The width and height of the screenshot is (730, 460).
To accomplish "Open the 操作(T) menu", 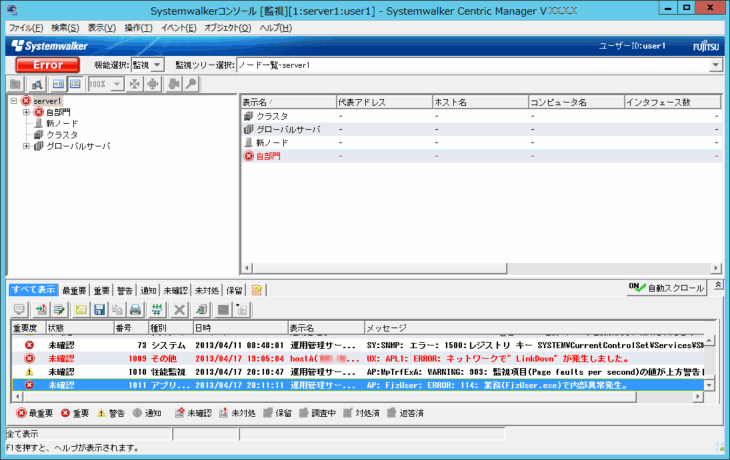I will (138, 28).
